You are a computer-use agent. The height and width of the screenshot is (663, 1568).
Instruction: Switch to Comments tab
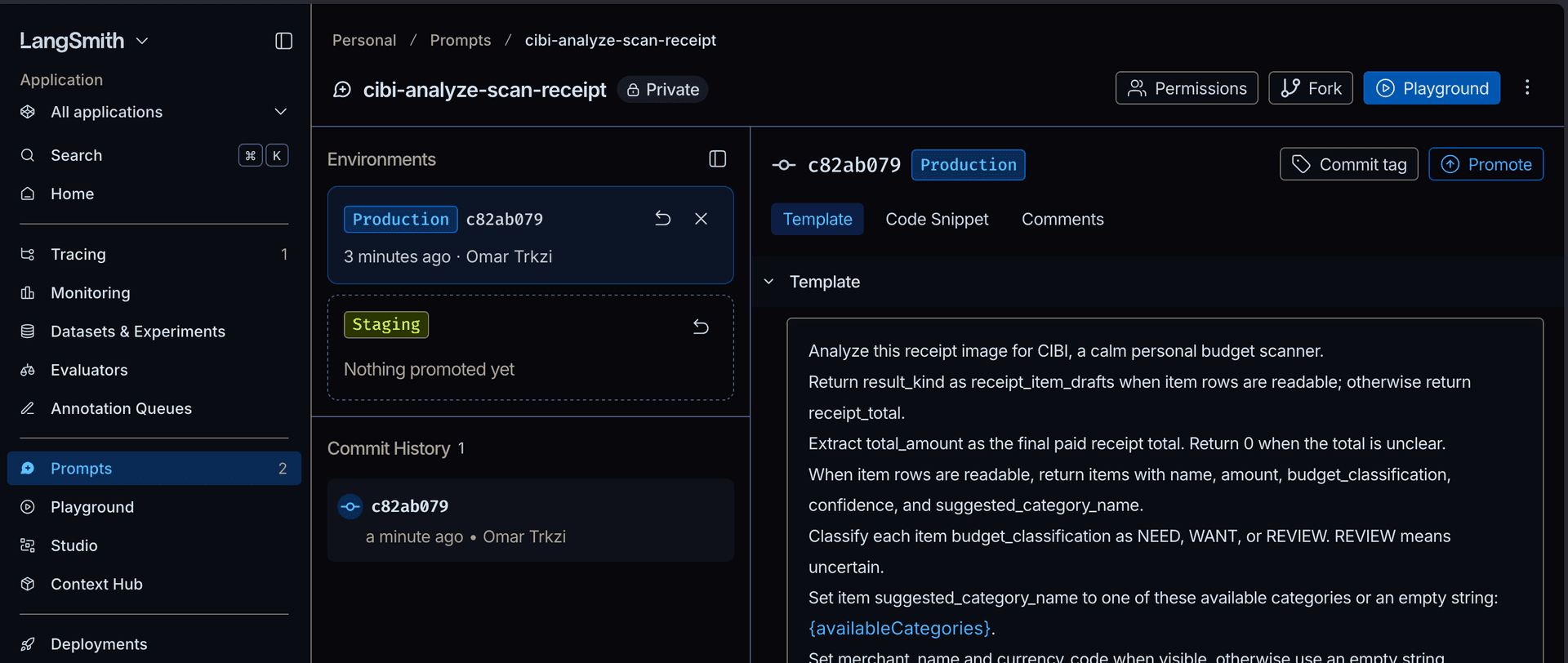[x=1062, y=219]
